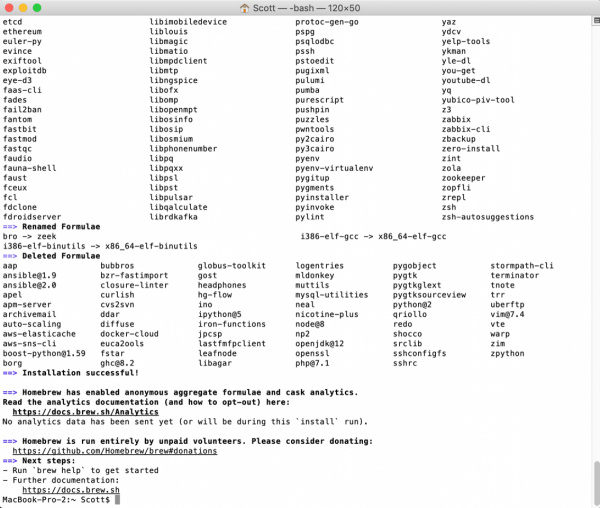The width and height of the screenshot is (600, 508).
Task: Click the 'globus-toolkit' deleted formula
Action: coord(232,266)
